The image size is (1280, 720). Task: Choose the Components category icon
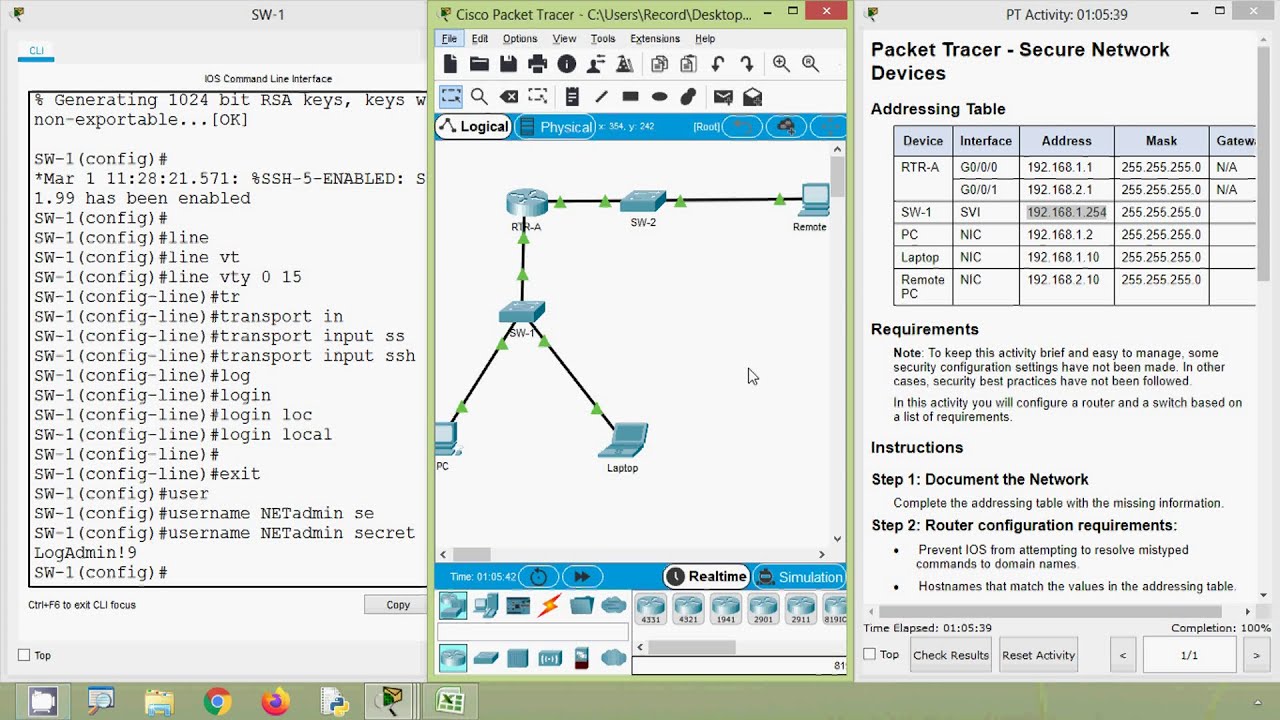[x=518, y=605]
